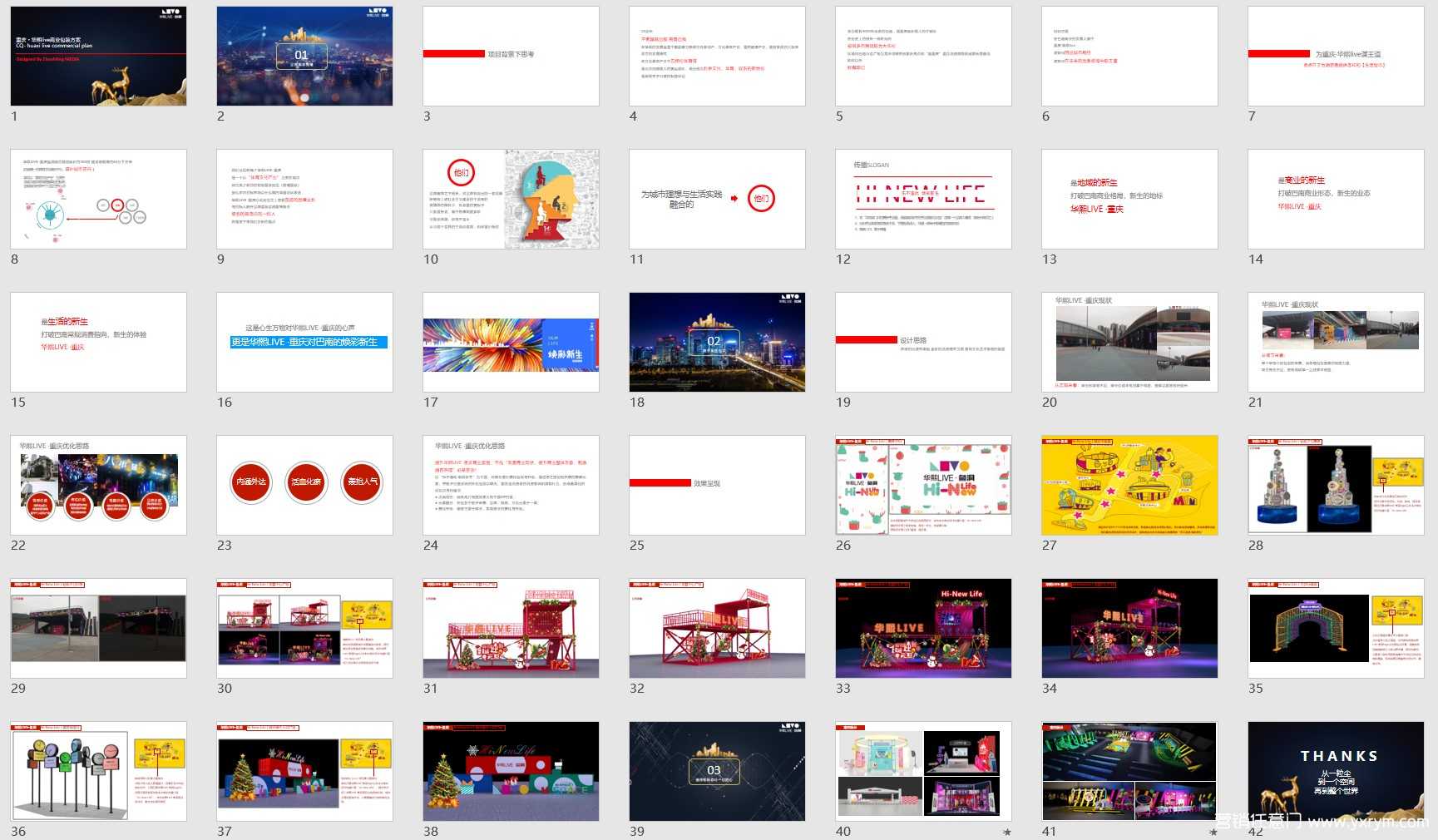Select slide 11 with red circle and arrow
The height and width of the screenshot is (840, 1438).
coord(717,199)
